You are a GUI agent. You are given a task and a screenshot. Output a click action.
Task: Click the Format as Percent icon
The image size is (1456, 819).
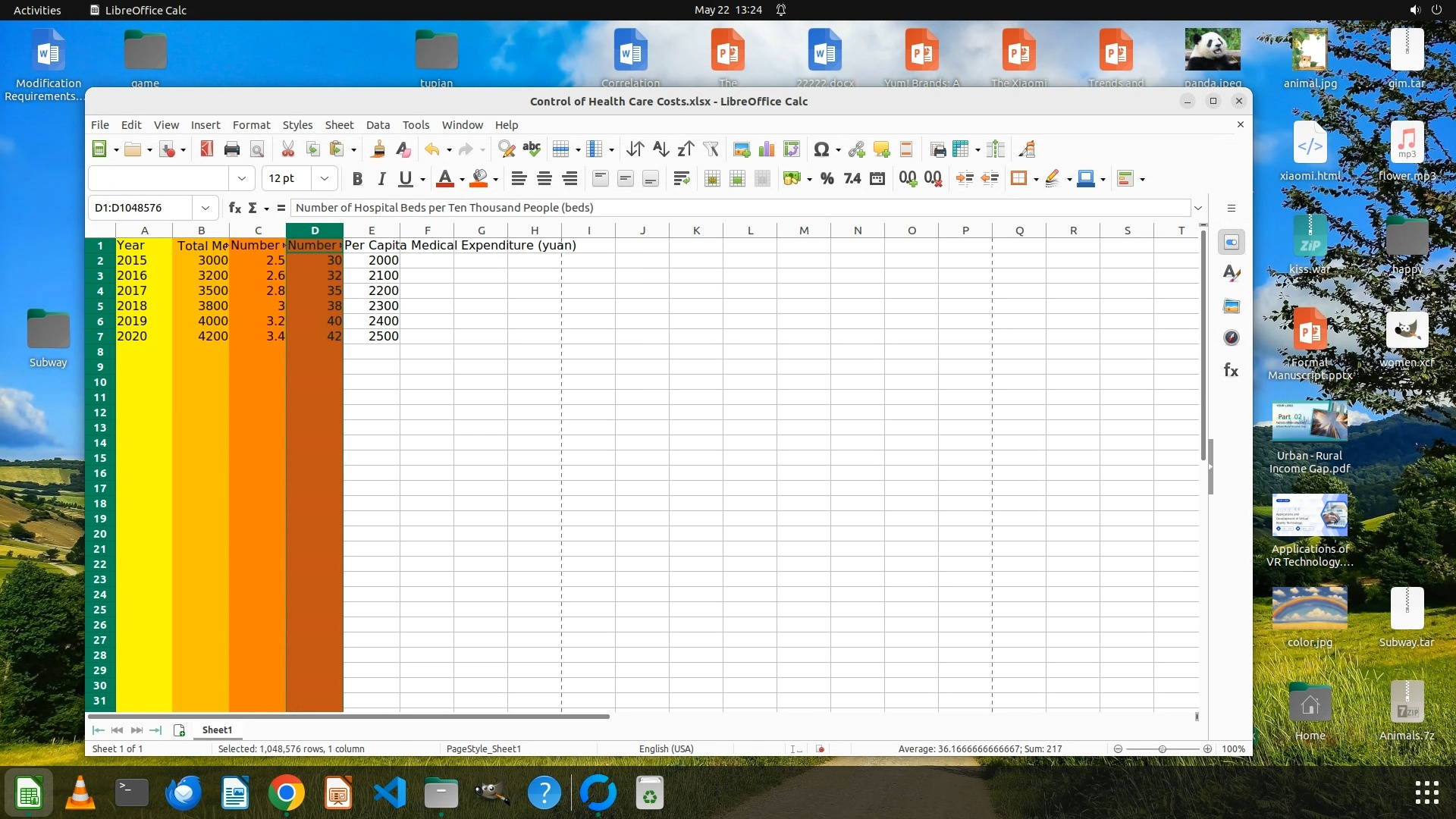(827, 179)
